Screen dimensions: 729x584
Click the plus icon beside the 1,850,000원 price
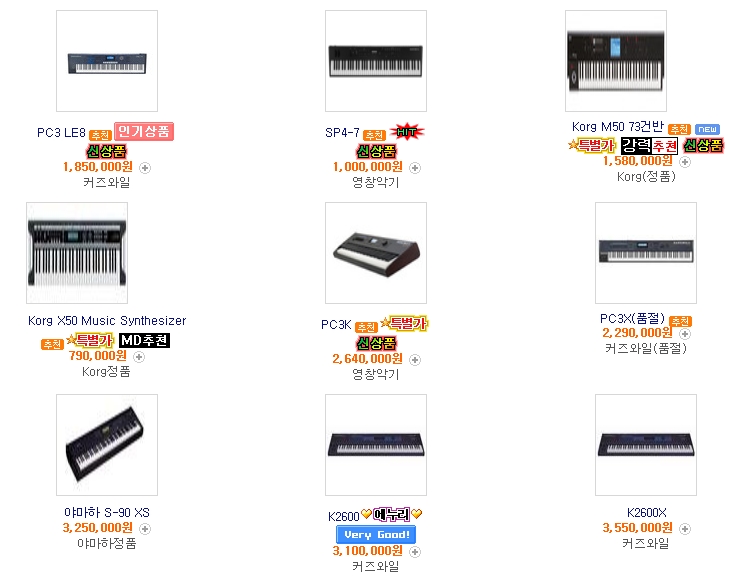tap(145, 168)
